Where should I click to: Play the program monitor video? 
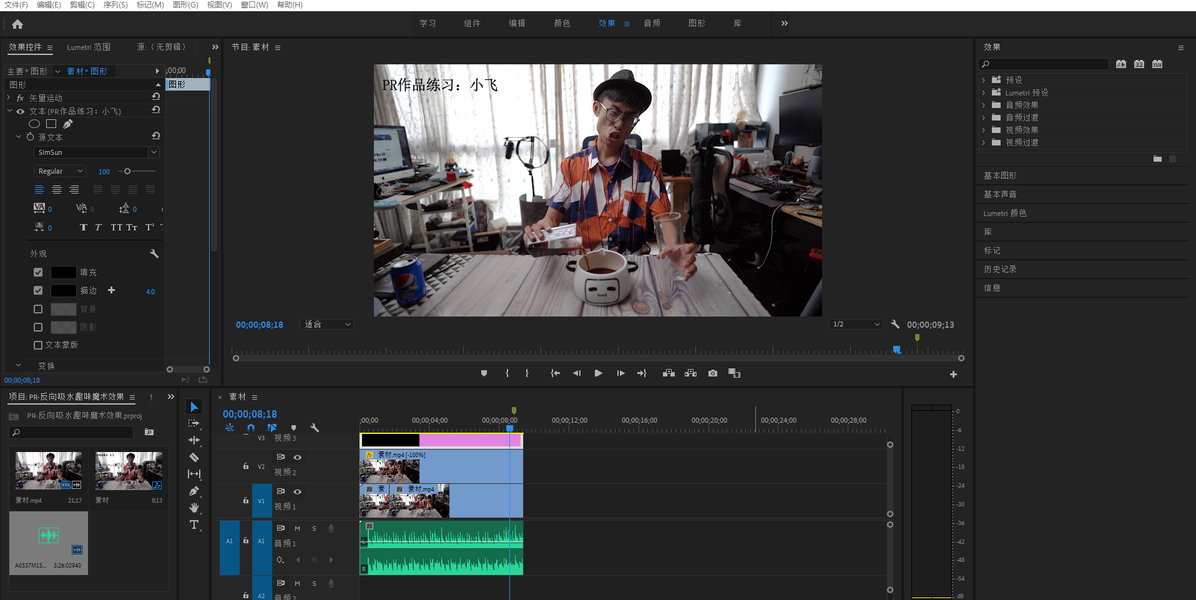tap(598, 374)
